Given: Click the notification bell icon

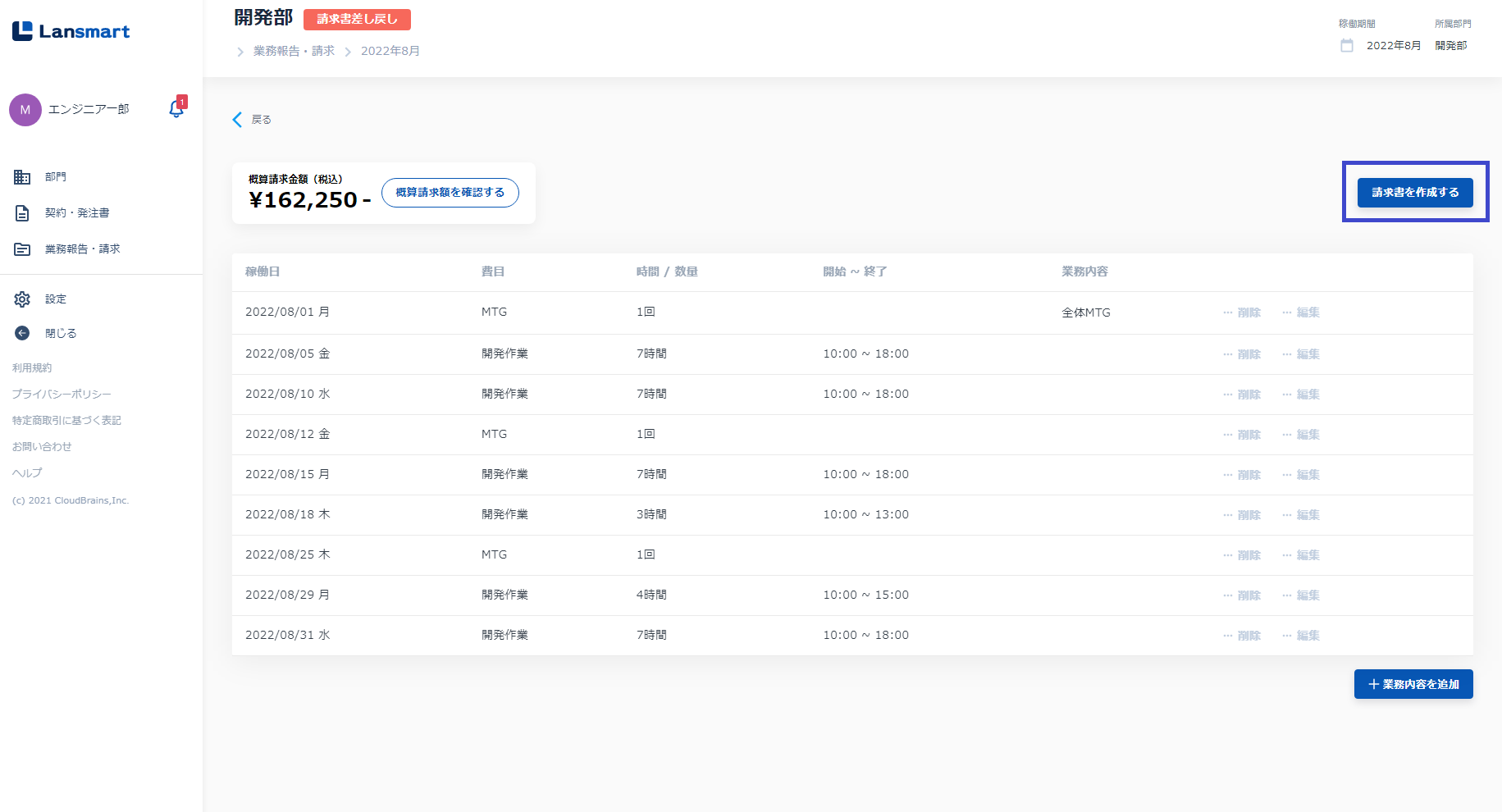Looking at the screenshot, I should 176,109.
